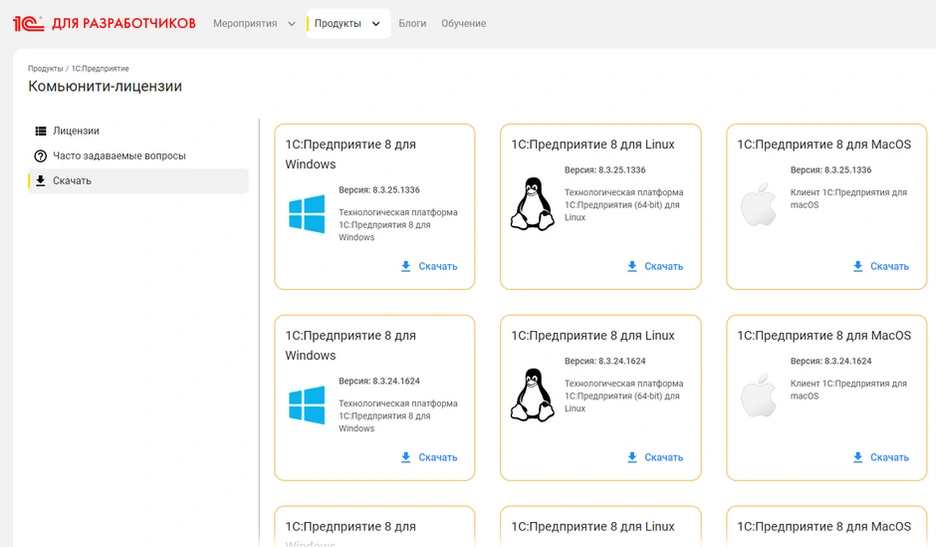This screenshot has width=936, height=547.
Task: Click the Linux penguin icon for version 8.3.25.1336
Action: (x=532, y=203)
